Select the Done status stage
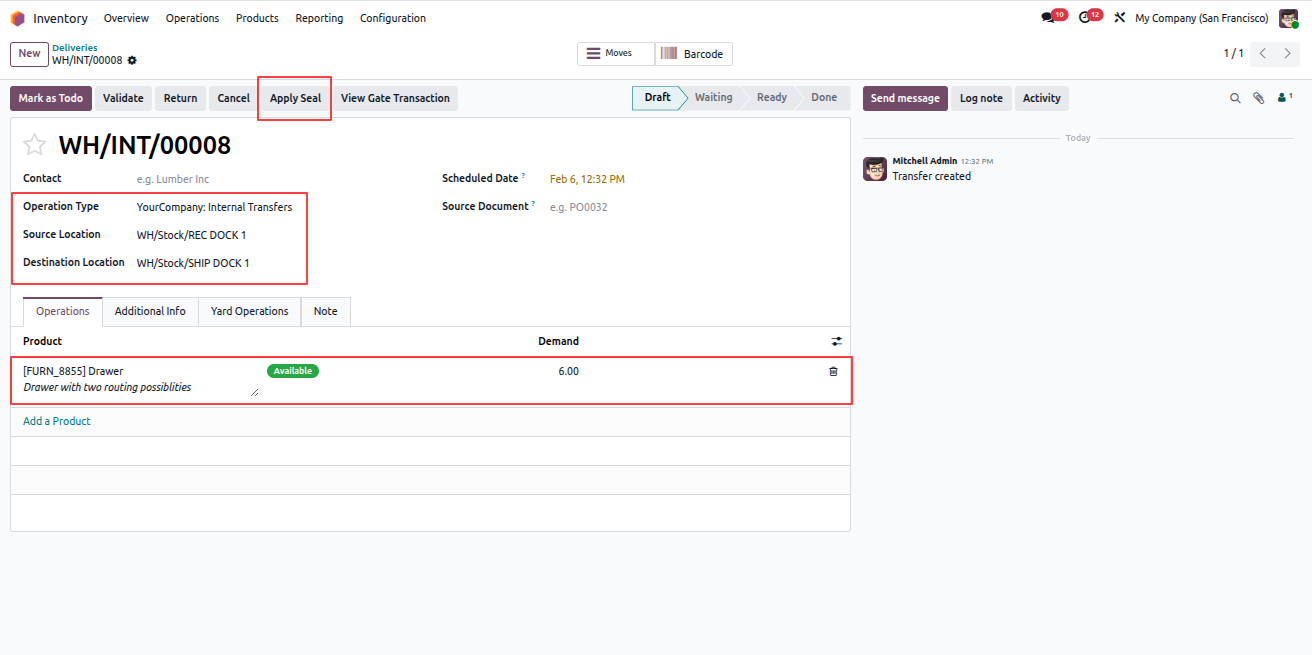 coord(824,98)
